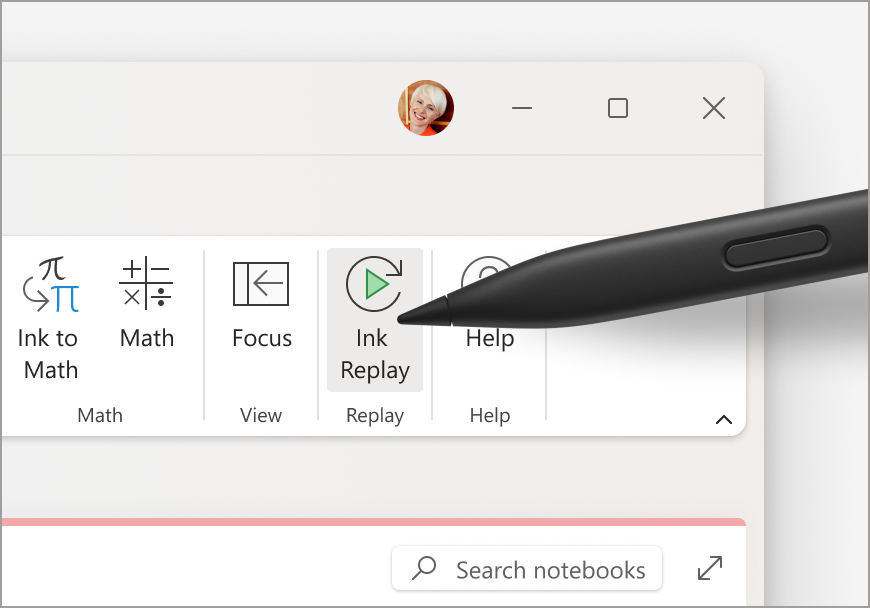Click the diagonal double-arrow expand icon
The width and height of the screenshot is (870, 608).
click(x=709, y=569)
